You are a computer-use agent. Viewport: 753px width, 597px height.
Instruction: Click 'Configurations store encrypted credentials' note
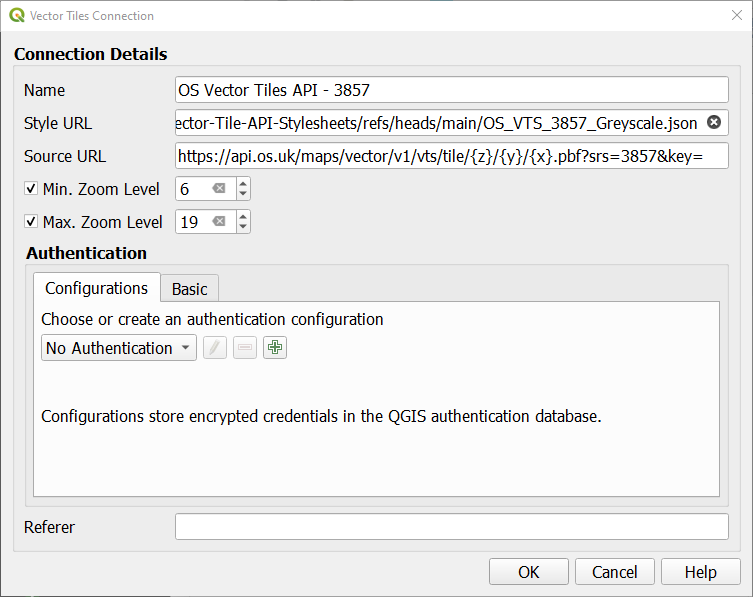(321, 416)
